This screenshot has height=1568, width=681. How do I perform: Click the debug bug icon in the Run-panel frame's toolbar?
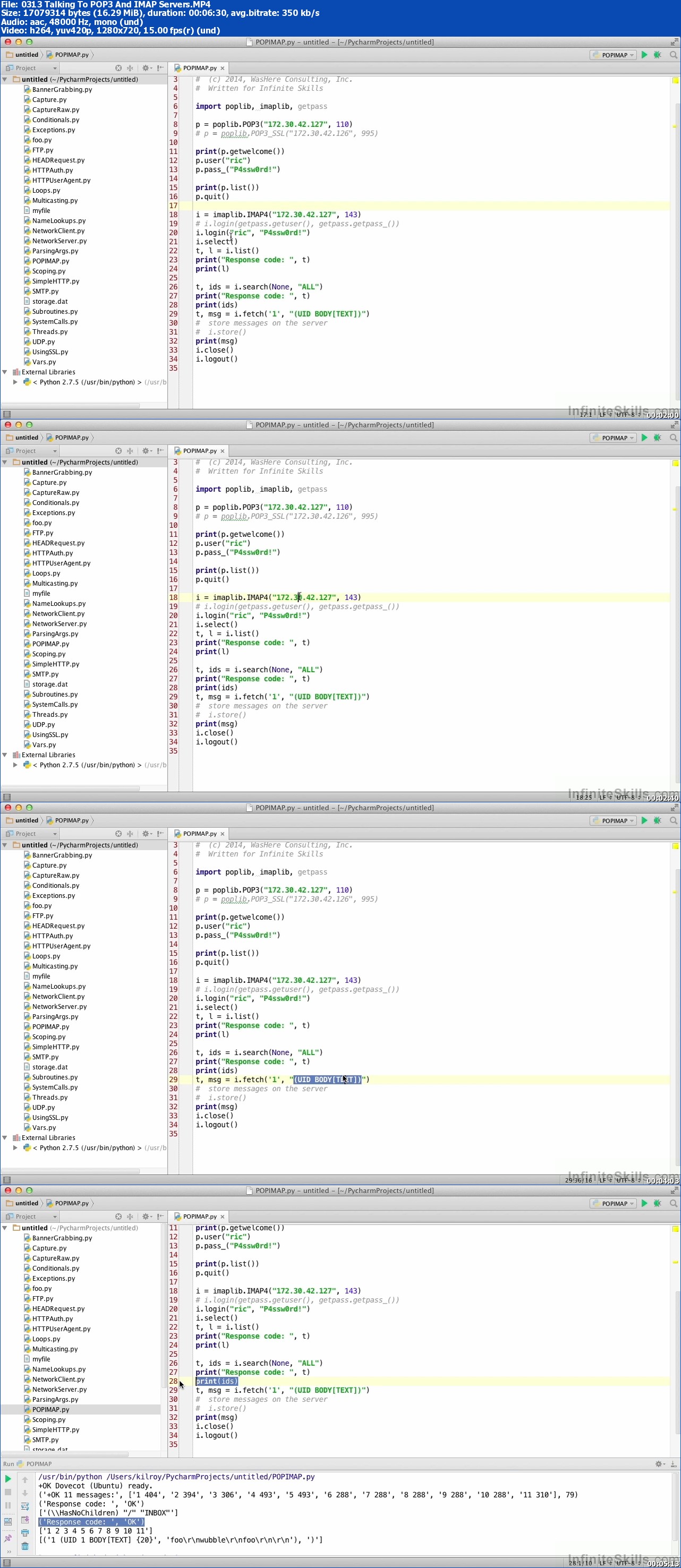coord(657,1203)
